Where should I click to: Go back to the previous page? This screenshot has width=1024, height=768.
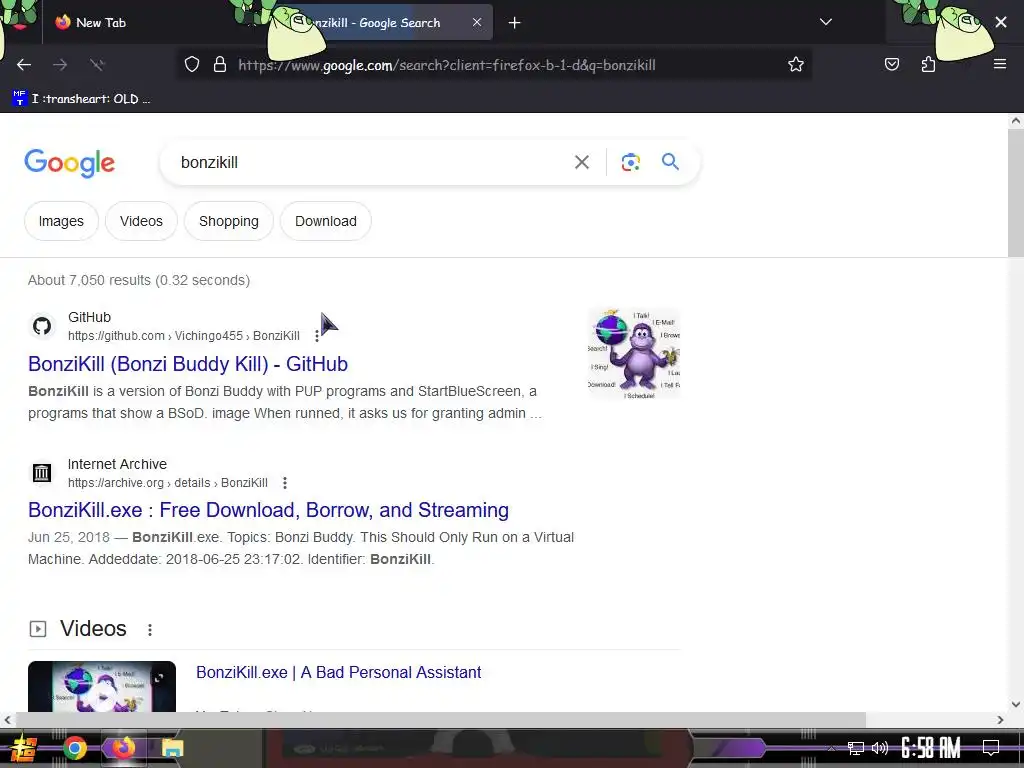tap(24, 65)
